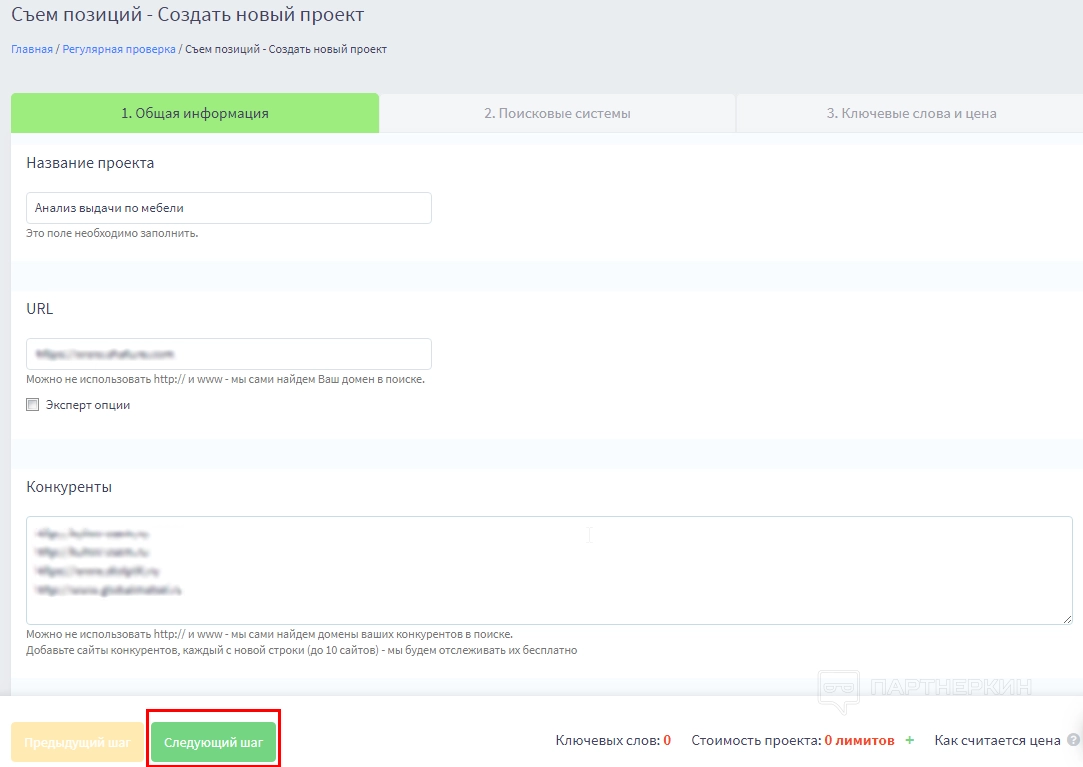The height and width of the screenshot is (767, 1083).
Task: Switch to the '2. Поисковые системы' tab
Action: point(557,113)
